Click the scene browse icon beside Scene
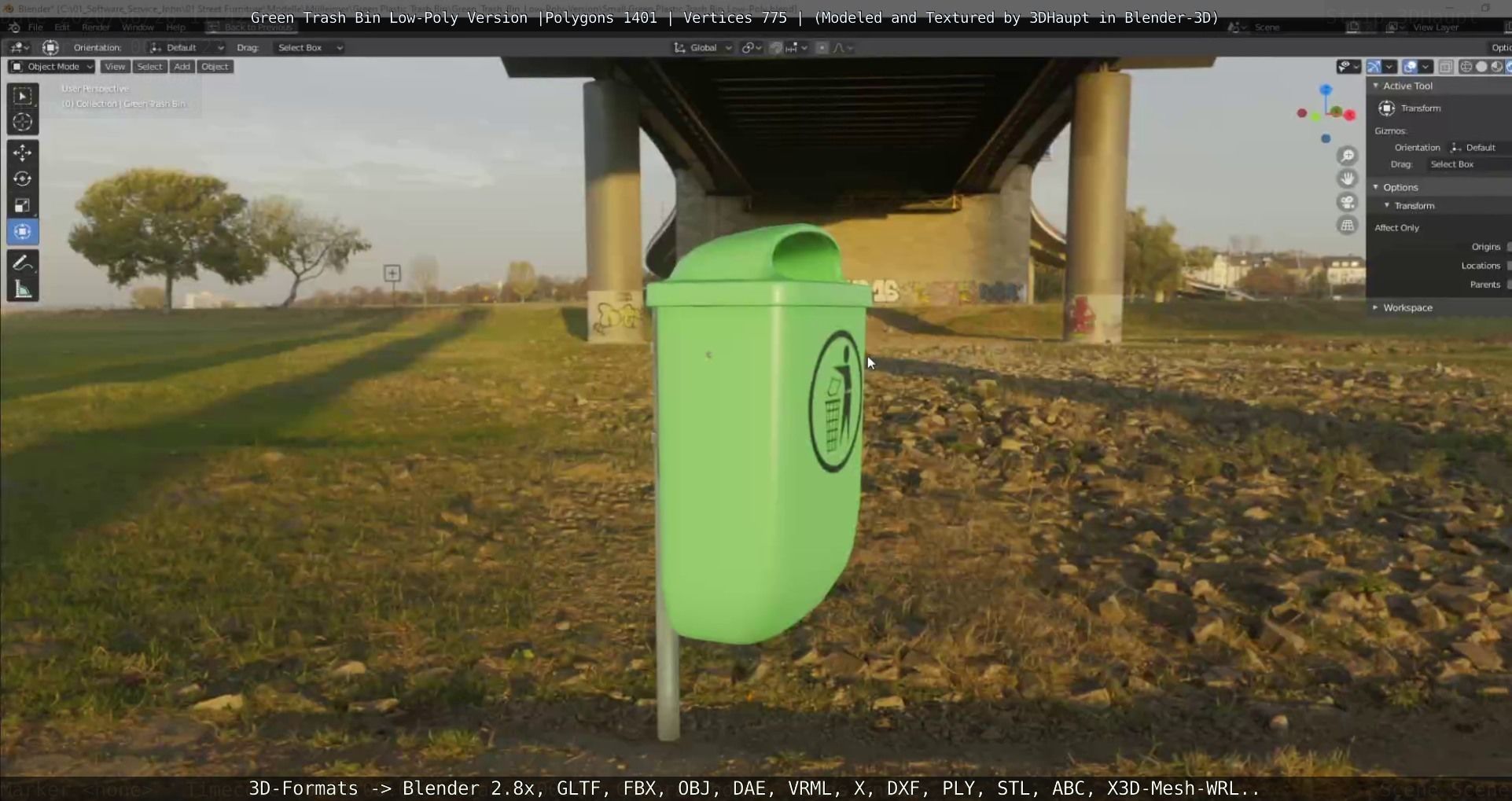This screenshot has width=1512, height=801. tap(1236, 28)
